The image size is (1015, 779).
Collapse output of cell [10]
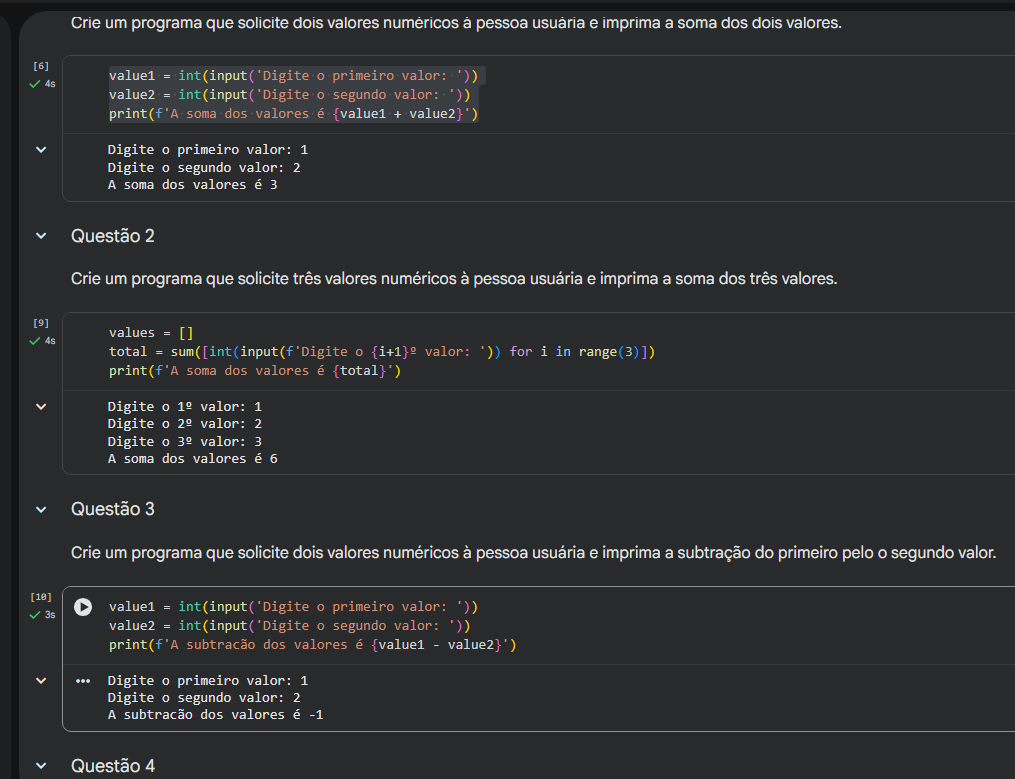click(41, 681)
